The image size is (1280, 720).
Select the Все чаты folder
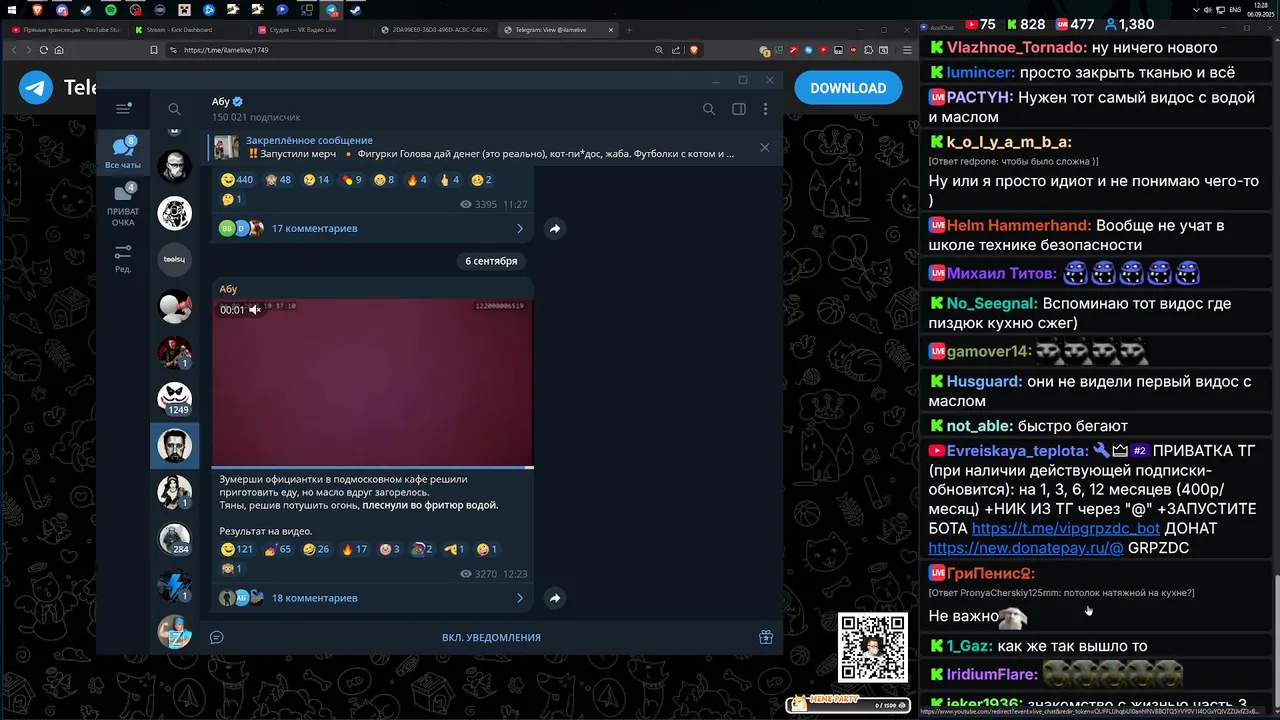coord(123,151)
